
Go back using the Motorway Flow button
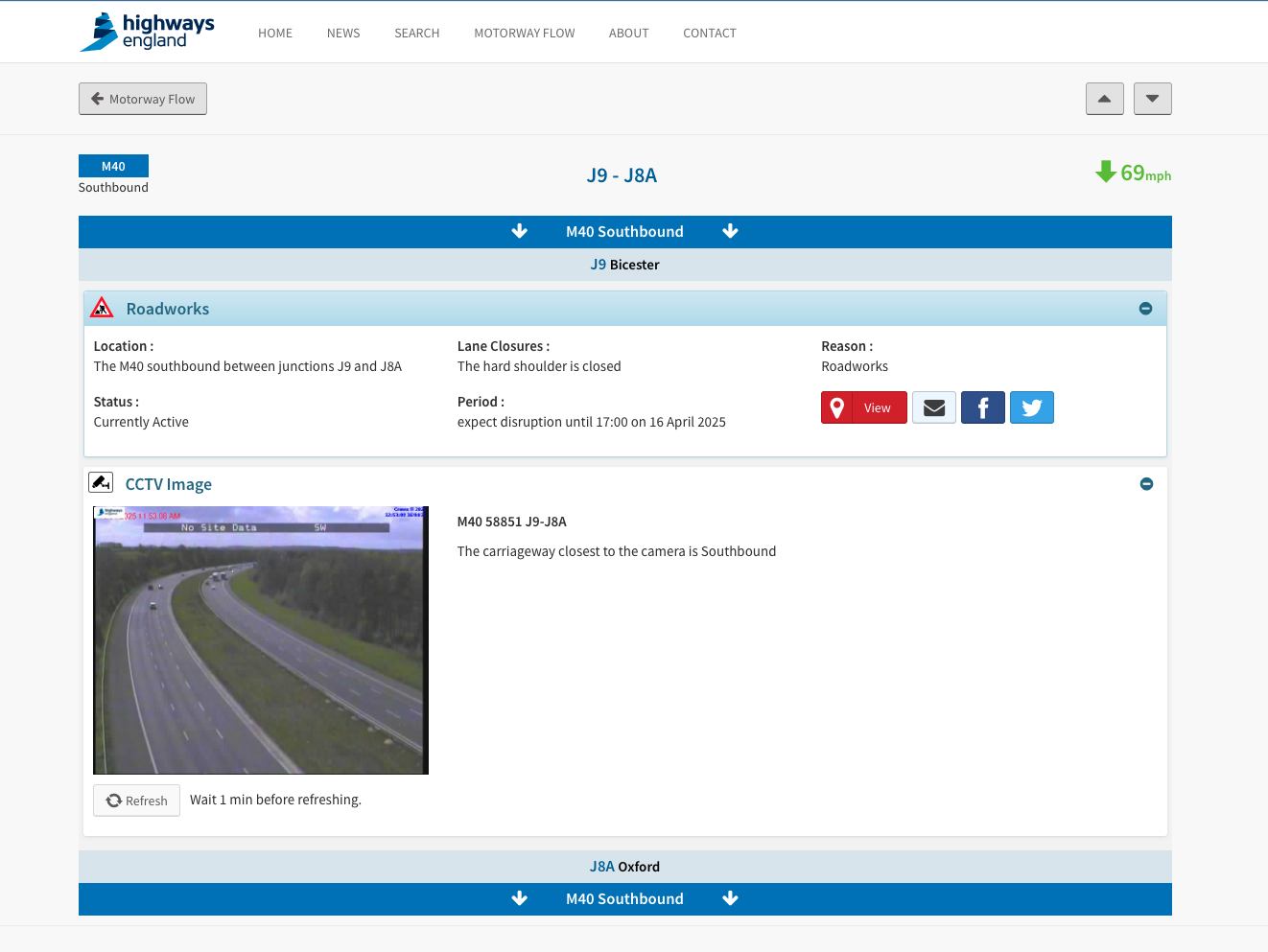(143, 99)
